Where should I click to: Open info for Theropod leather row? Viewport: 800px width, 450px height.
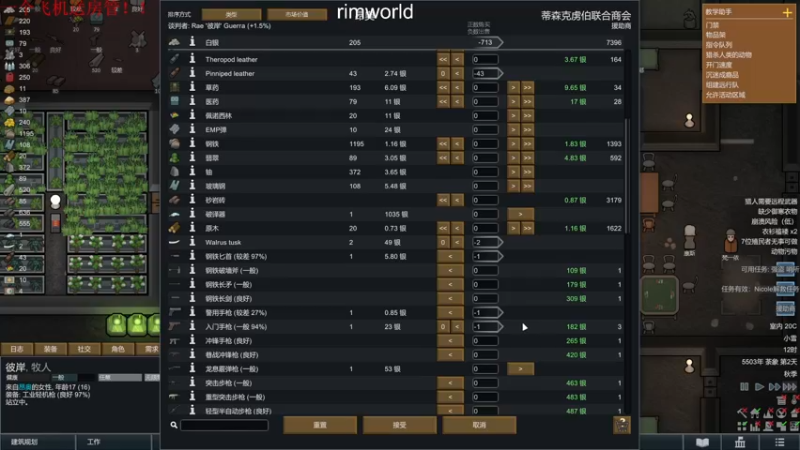[x=192, y=59]
